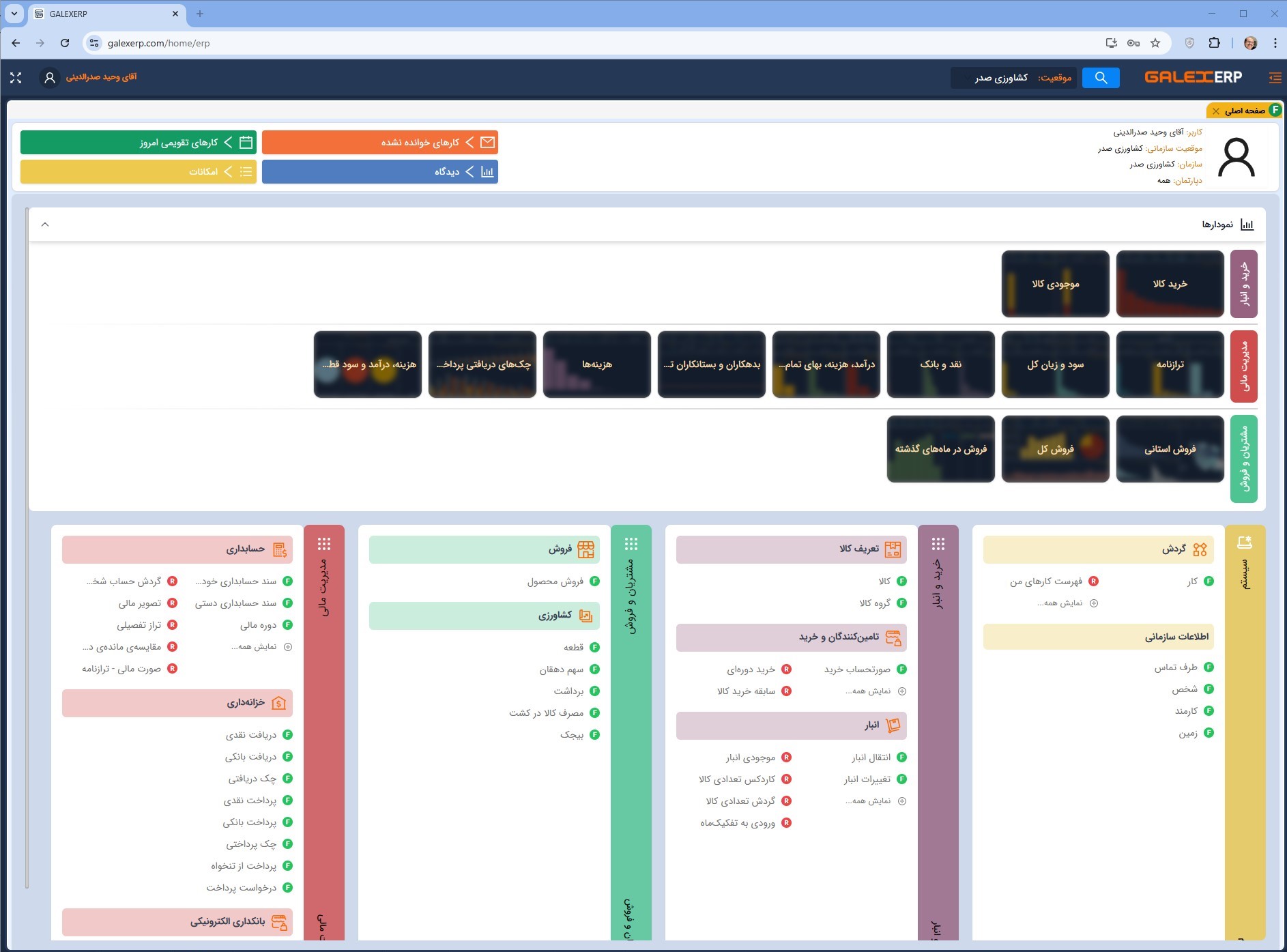Select the مدیریت مالی chart category tab

click(1244, 366)
